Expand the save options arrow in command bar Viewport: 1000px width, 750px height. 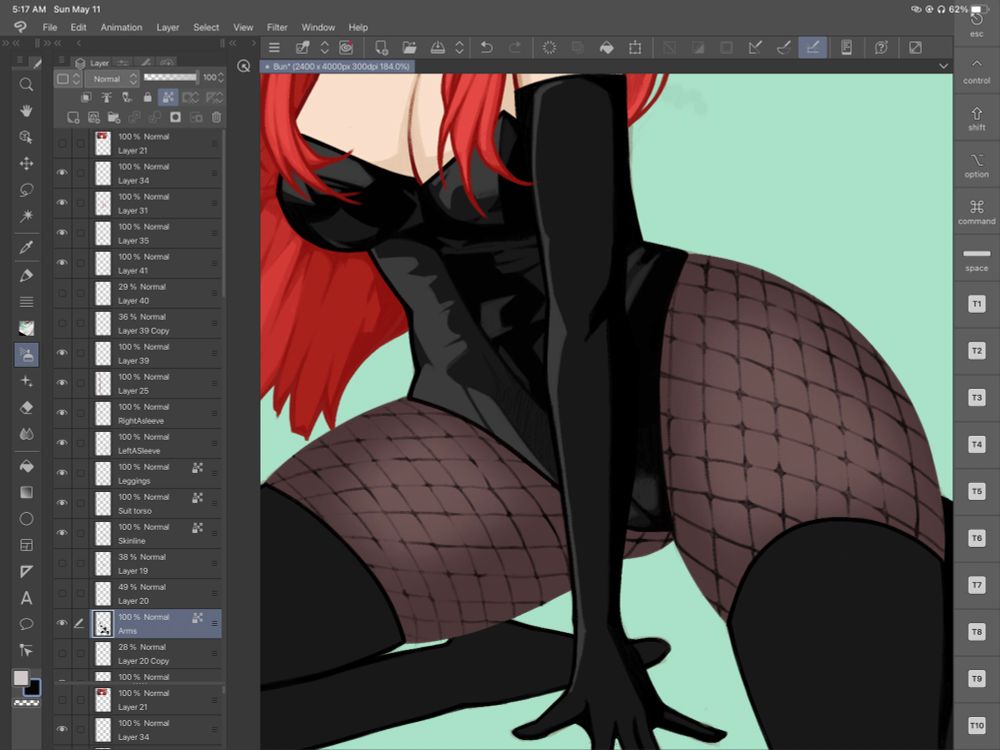click(459, 48)
